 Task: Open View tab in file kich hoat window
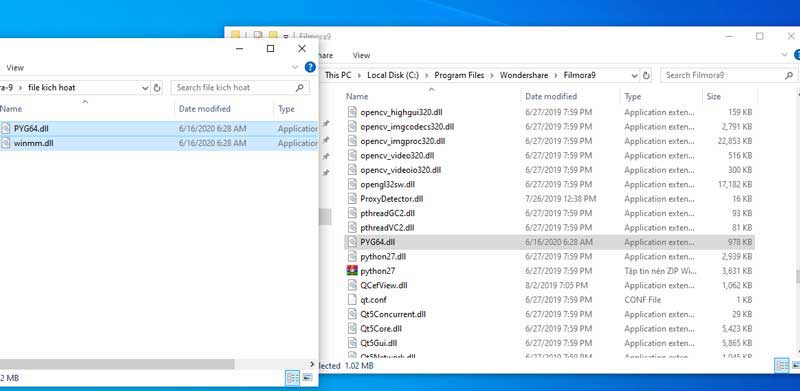[15, 68]
